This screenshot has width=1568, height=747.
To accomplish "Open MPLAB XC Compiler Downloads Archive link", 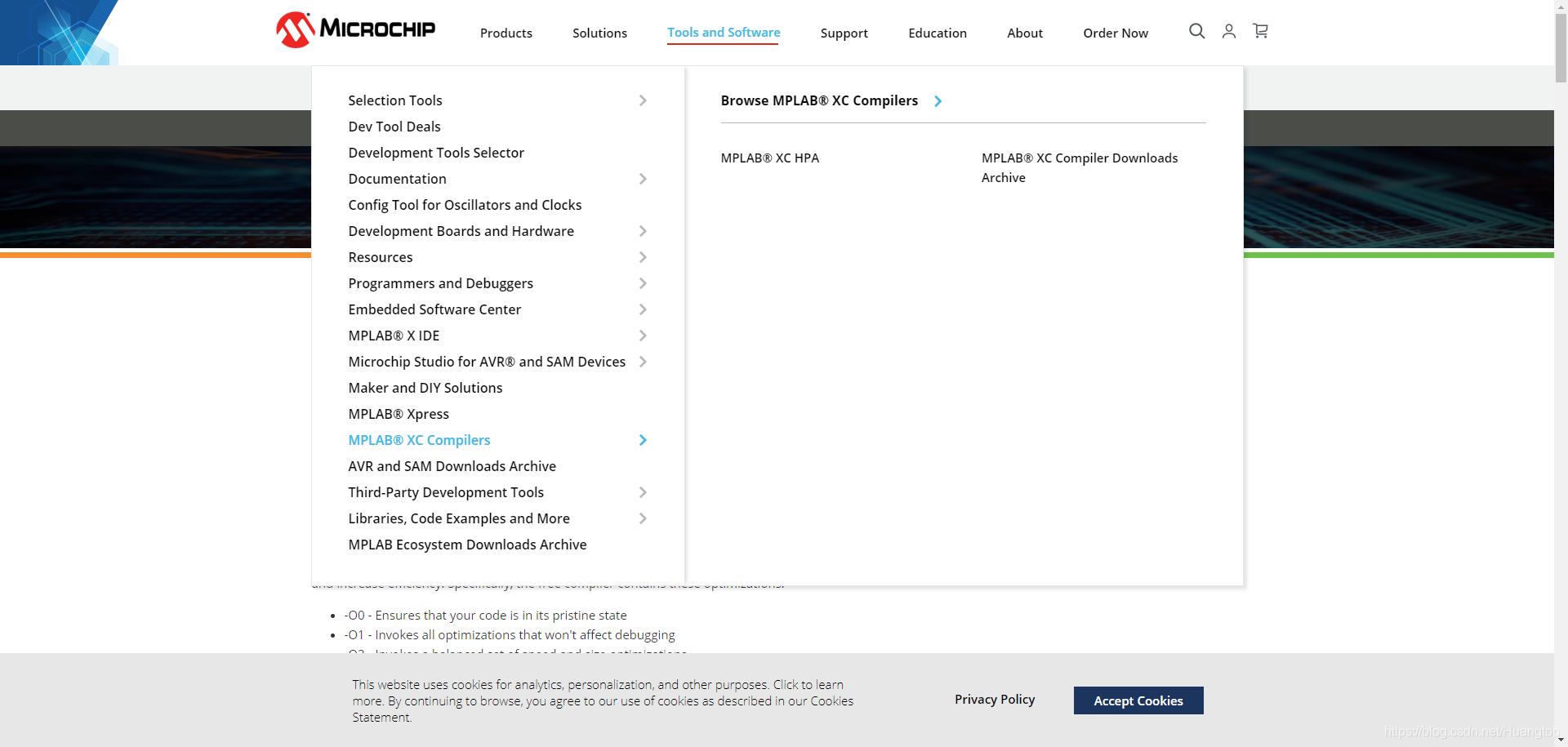I will tap(1080, 168).
